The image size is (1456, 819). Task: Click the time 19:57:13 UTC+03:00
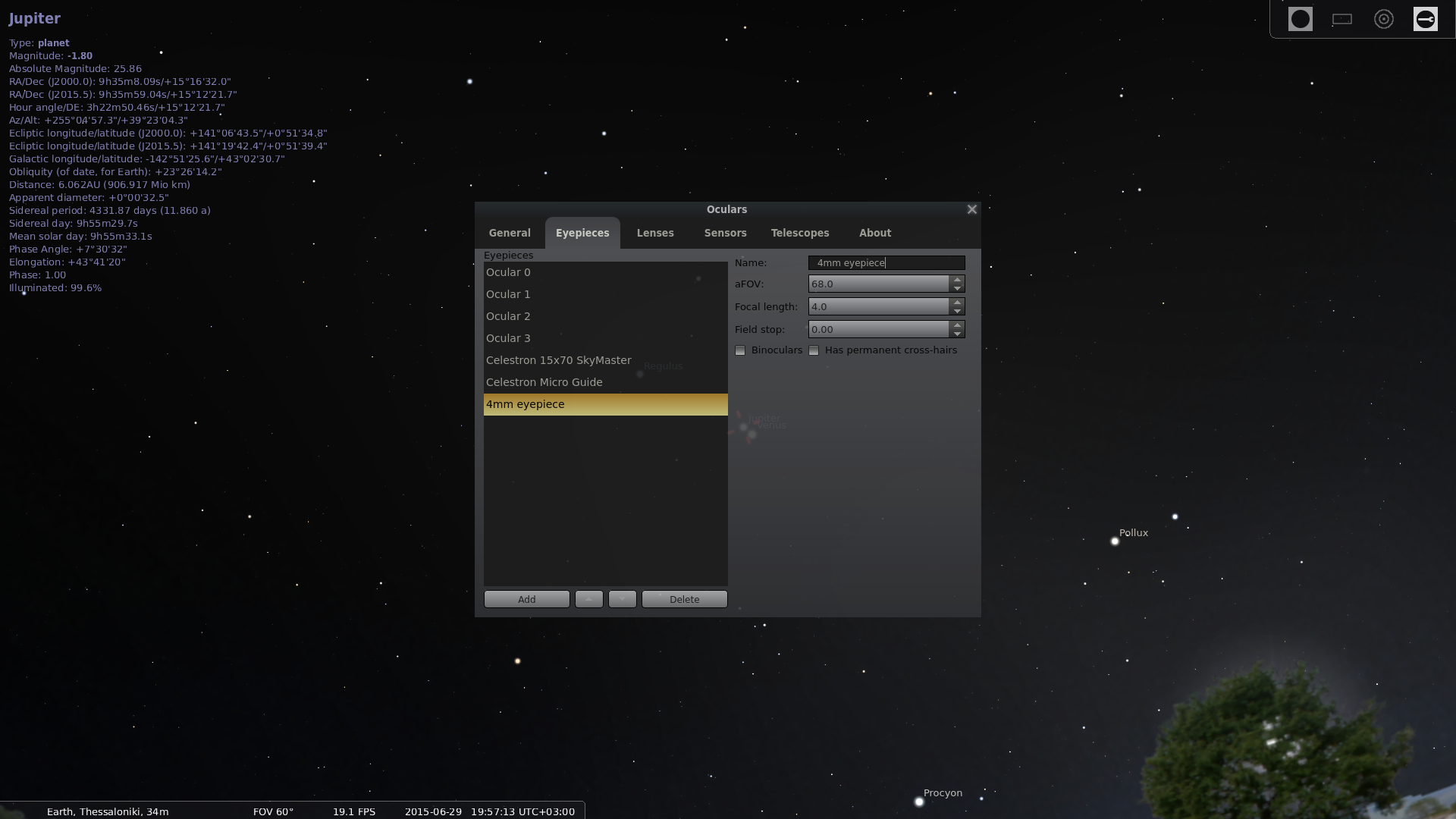(x=522, y=811)
